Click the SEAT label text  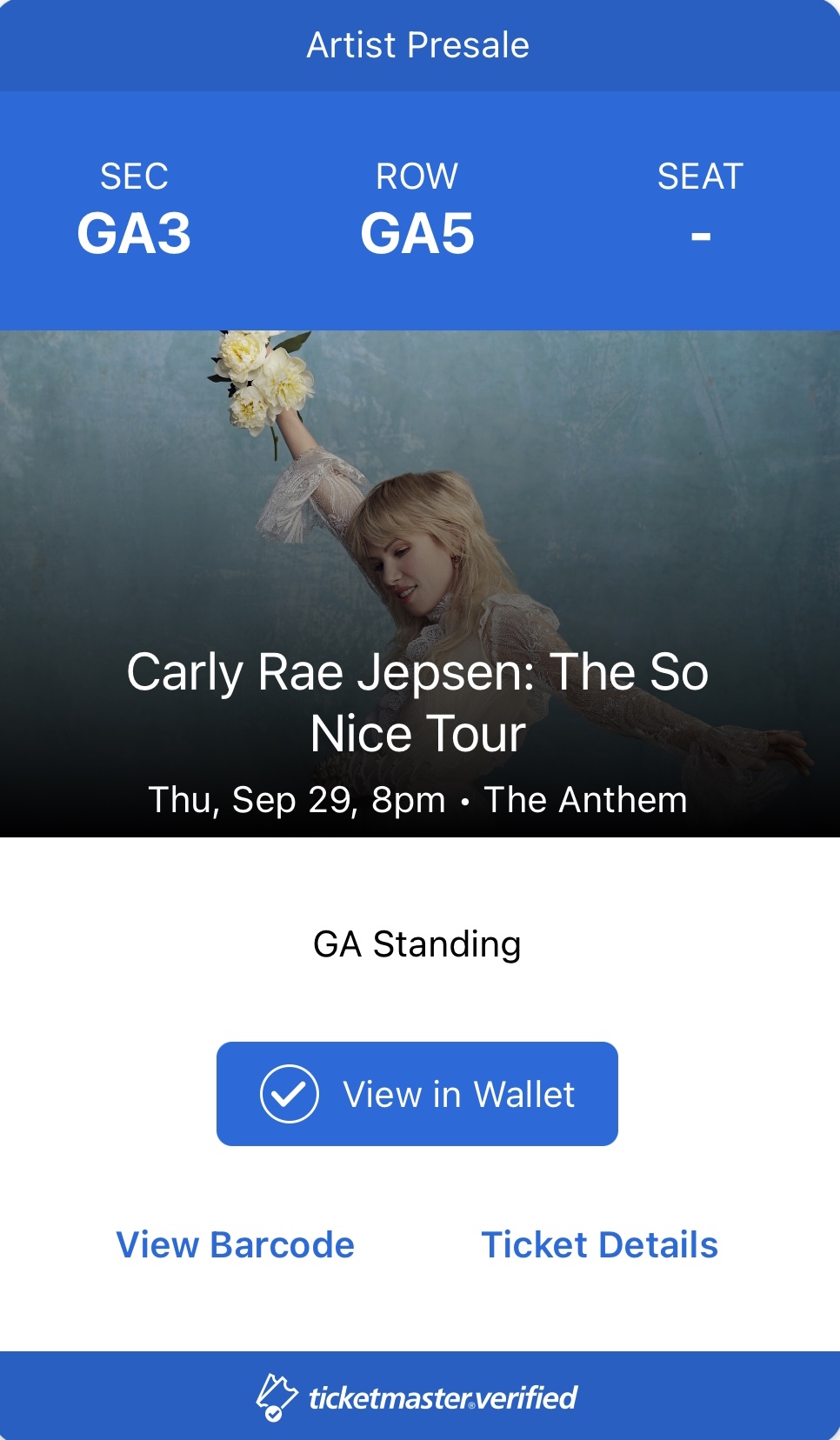[x=701, y=177]
